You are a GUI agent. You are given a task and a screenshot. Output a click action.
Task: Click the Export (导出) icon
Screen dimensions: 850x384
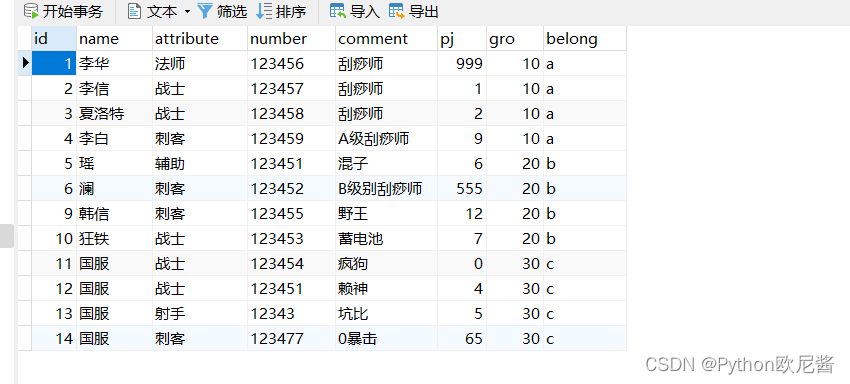tap(396, 11)
